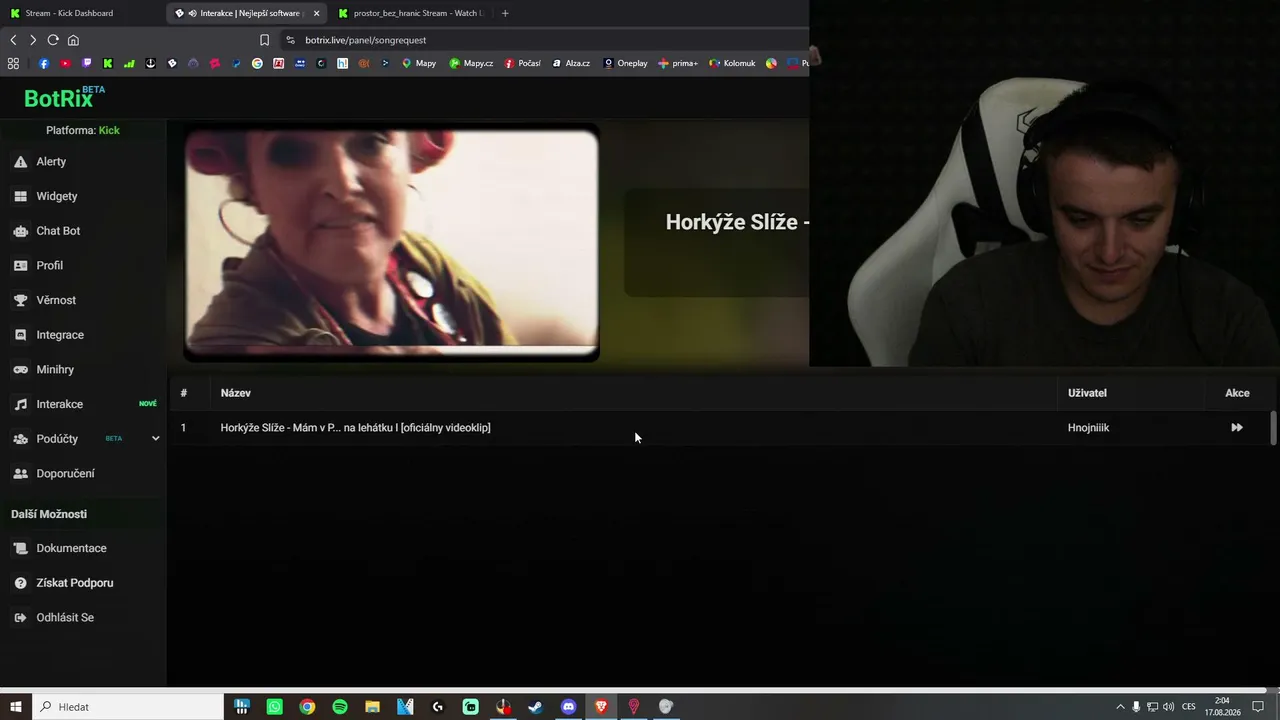Open the Windows Start menu
This screenshot has height=720, width=1280.
[16, 707]
